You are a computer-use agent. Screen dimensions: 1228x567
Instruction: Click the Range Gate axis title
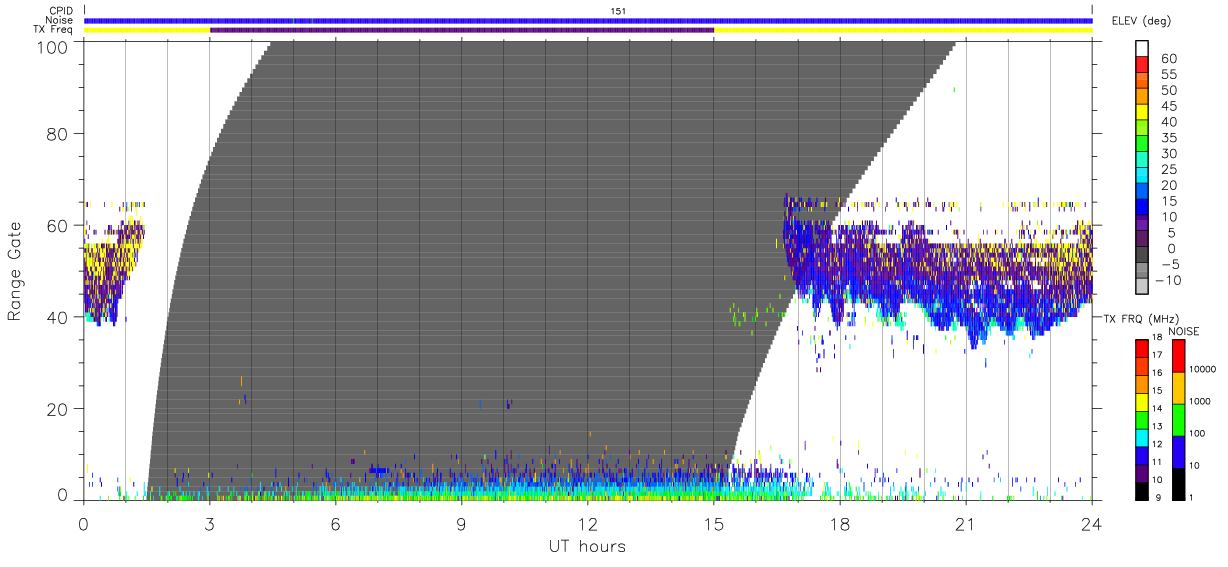pyautogui.click(x=15, y=272)
